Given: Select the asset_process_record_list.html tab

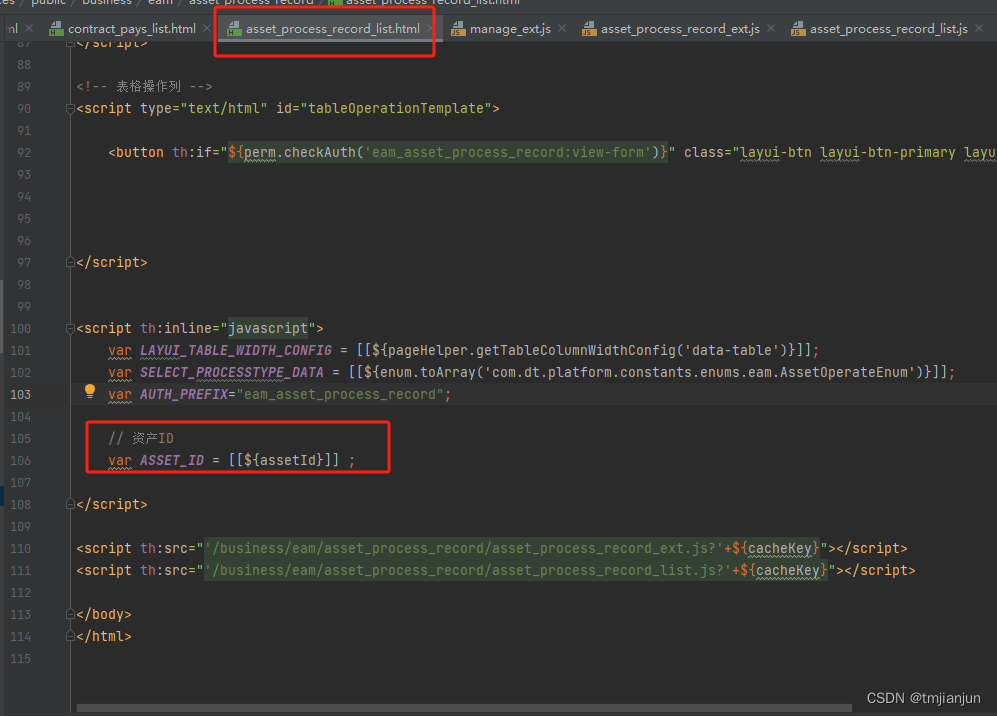Looking at the screenshot, I should point(333,29).
